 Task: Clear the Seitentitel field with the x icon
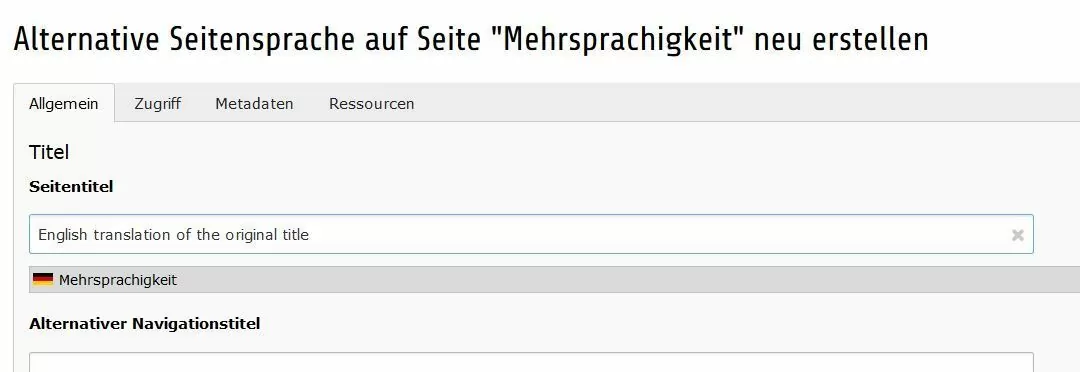point(1017,236)
